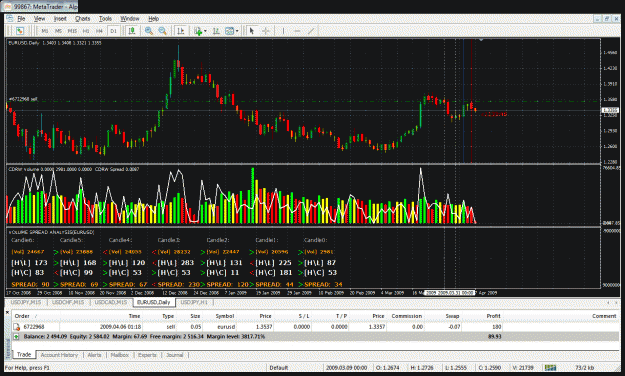Switch to USDCAD,M15 chart tab
Viewport: 625px width, 376px height.
111,302
